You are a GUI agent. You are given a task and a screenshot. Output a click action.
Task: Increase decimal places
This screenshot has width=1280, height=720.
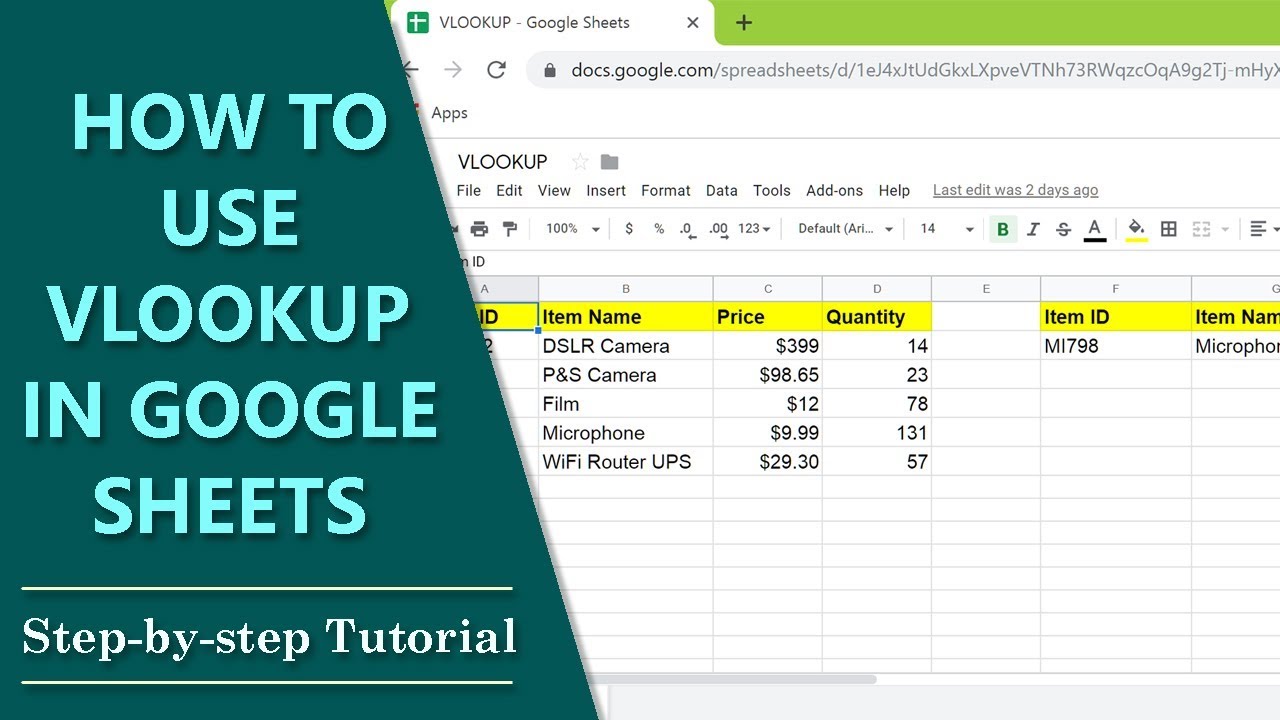(718, 229)
